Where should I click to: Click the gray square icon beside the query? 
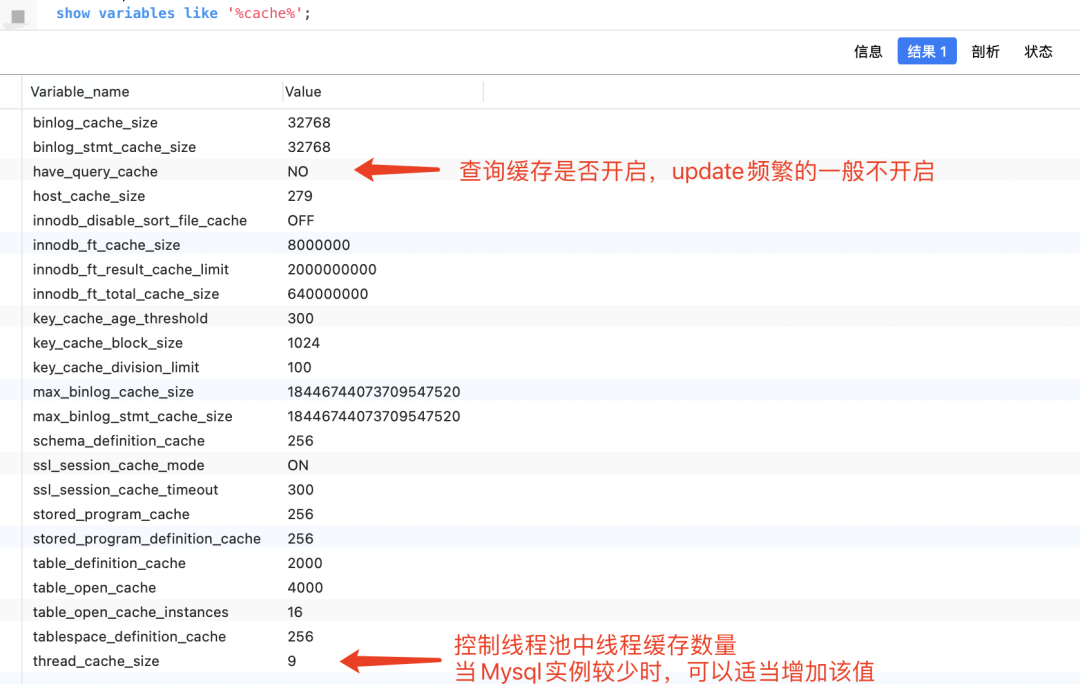[17, 16]
